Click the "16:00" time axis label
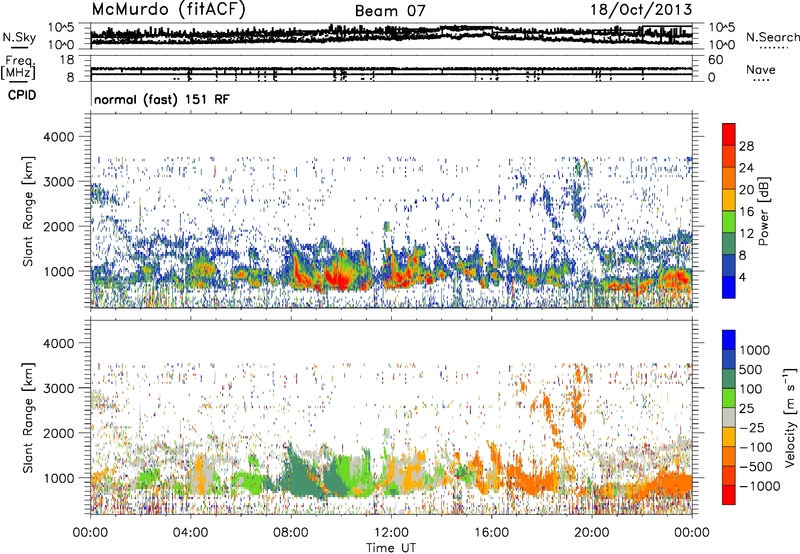The height and width of the screenshot is (554, 800). 491,533
